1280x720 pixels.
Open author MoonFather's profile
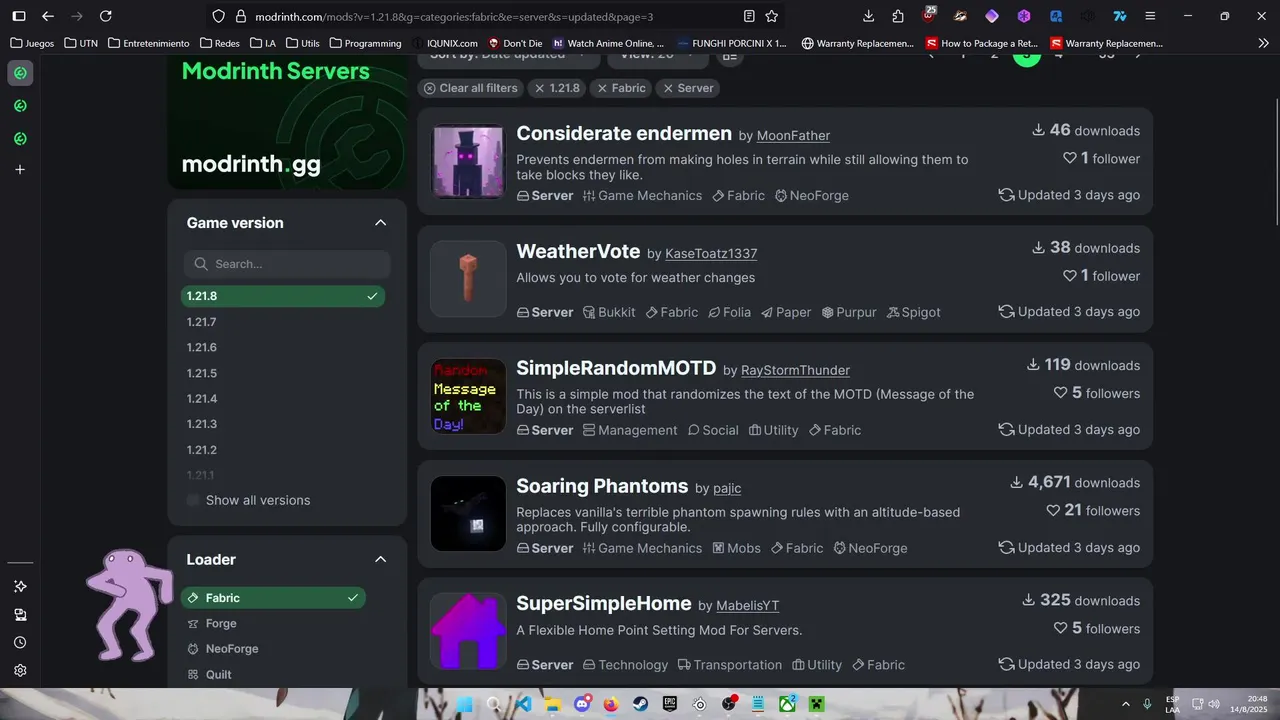coord(793,136)
